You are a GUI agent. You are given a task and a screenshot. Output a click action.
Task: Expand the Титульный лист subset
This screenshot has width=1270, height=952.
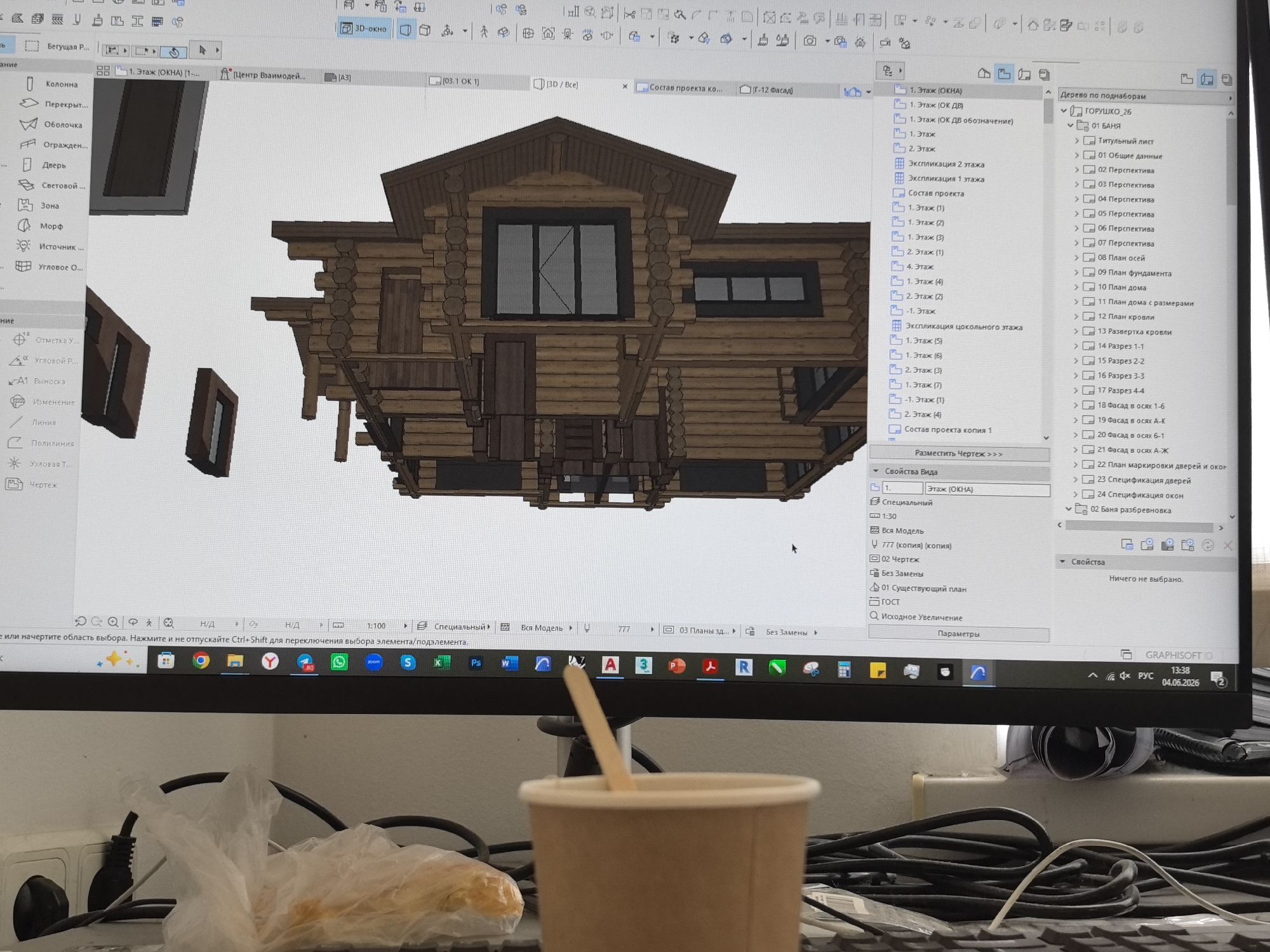coord(1077,140)
